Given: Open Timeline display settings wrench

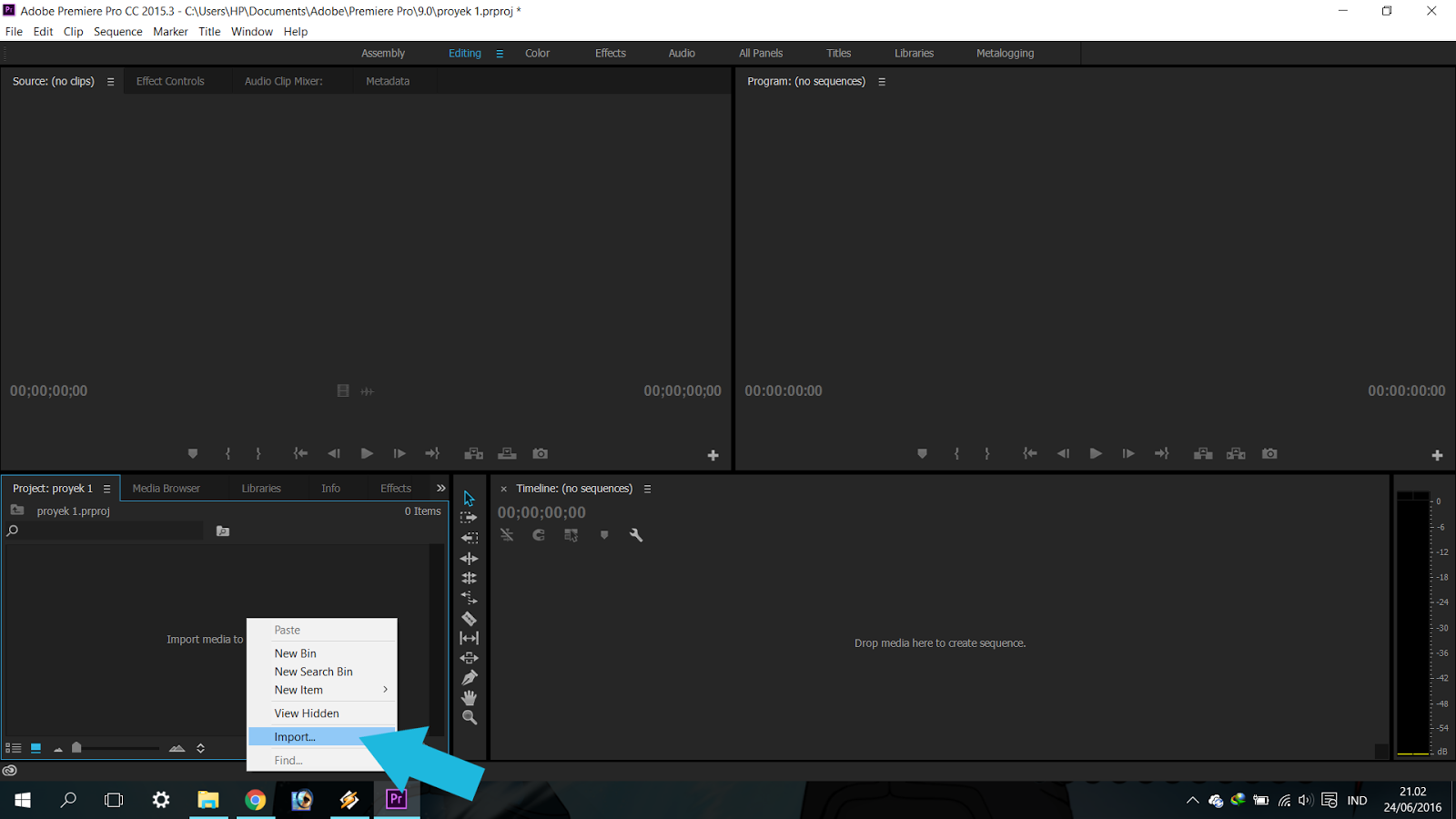Looking at the screenshot, I should (636, 535).
